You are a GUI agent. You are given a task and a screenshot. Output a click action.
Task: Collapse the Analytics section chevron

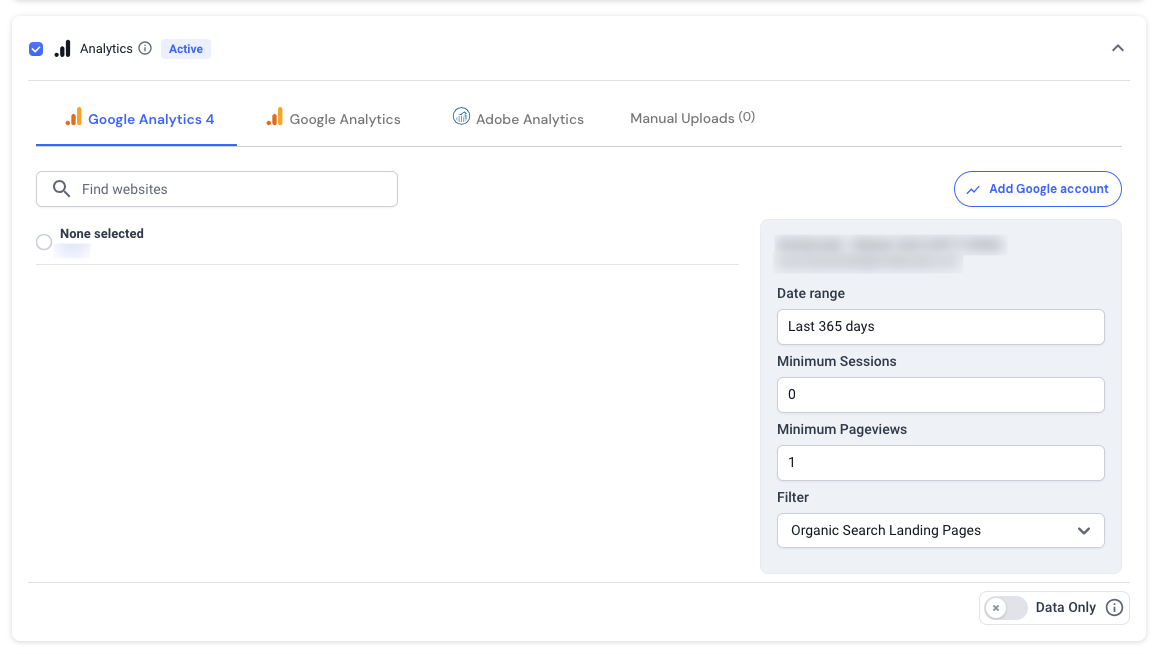coord(1118,49)
